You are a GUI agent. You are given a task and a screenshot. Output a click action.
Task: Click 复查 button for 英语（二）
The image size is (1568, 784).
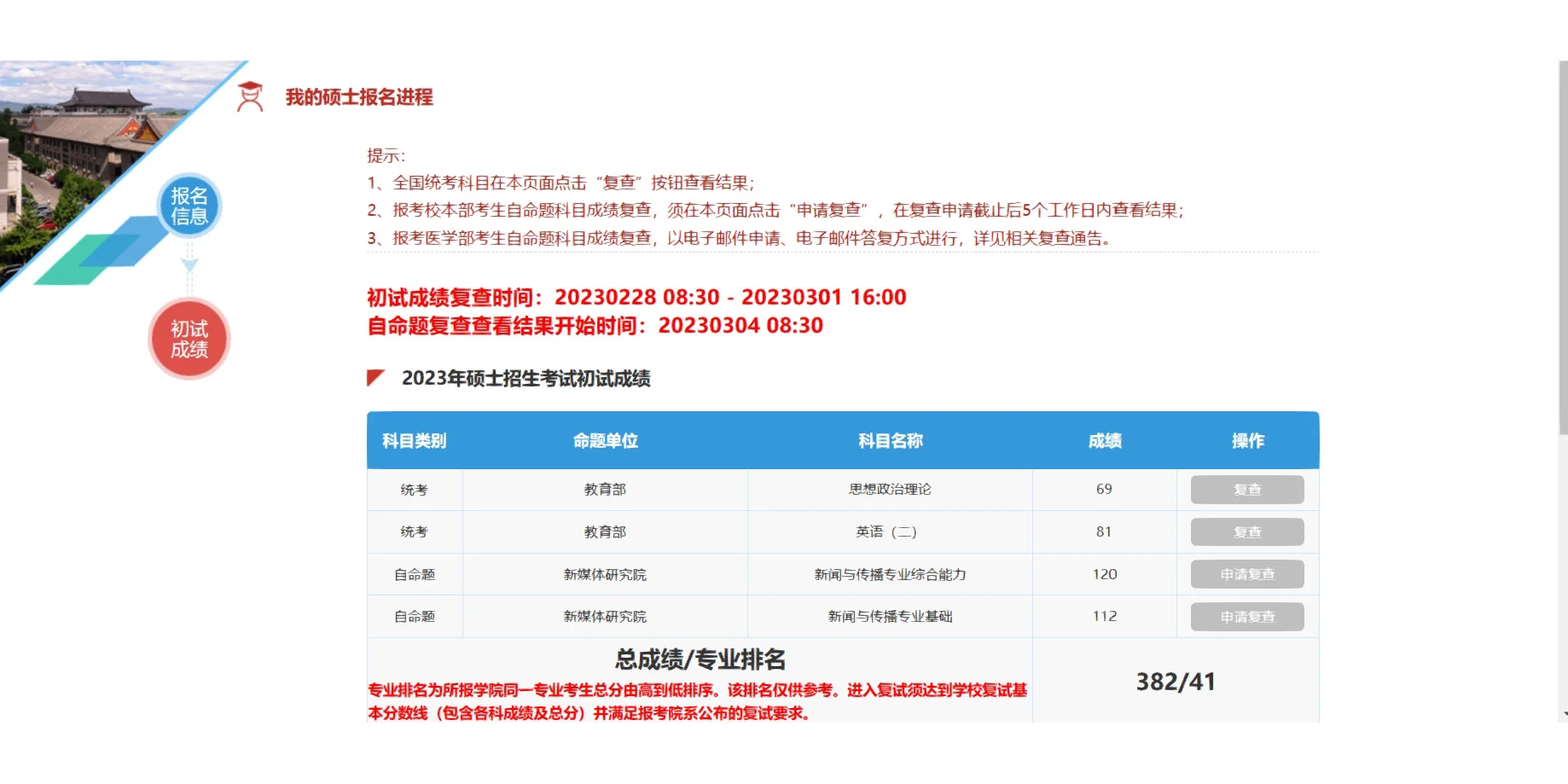(x=1247, y=532)
